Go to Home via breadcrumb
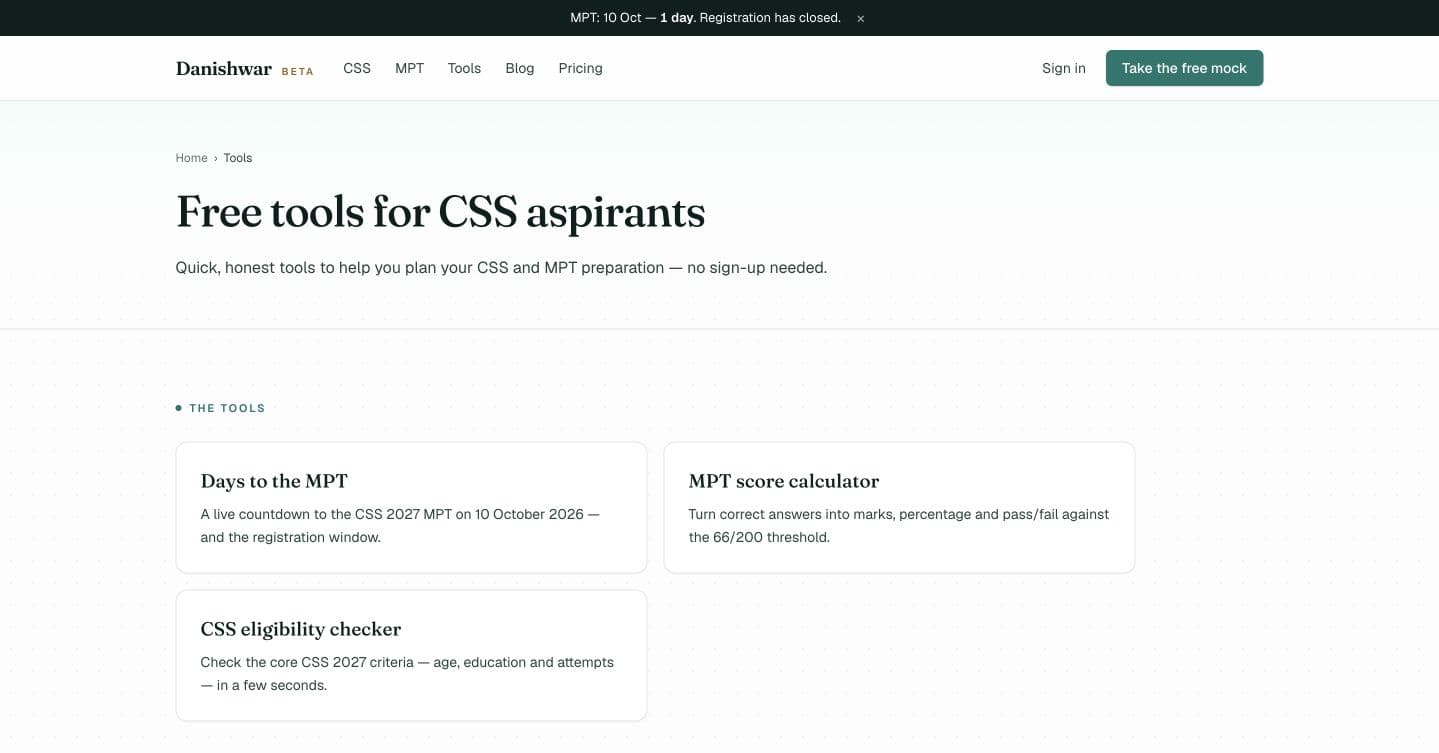 click(x=192, y=158)
